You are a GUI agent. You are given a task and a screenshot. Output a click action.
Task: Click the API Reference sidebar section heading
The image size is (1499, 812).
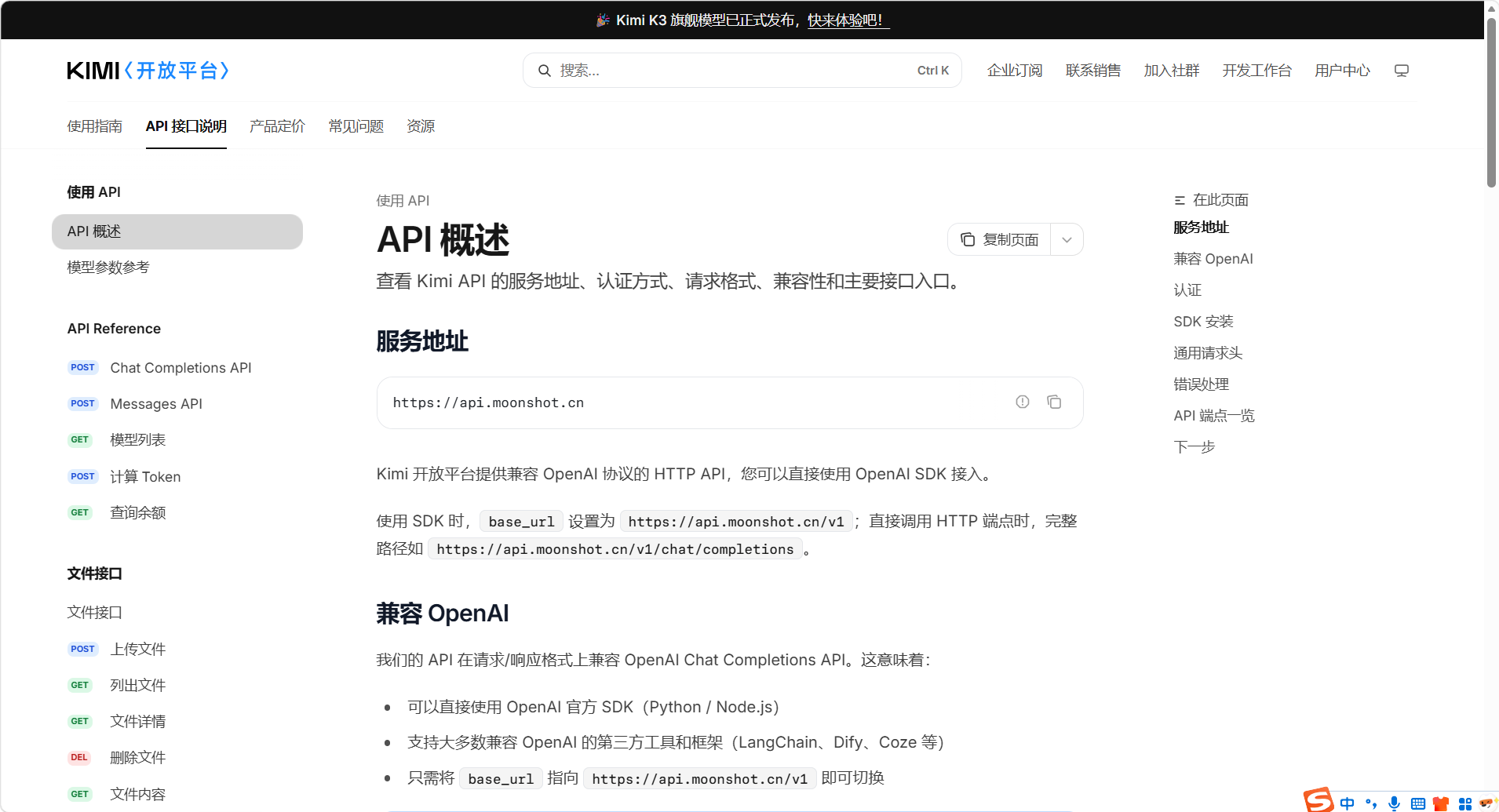114,329
